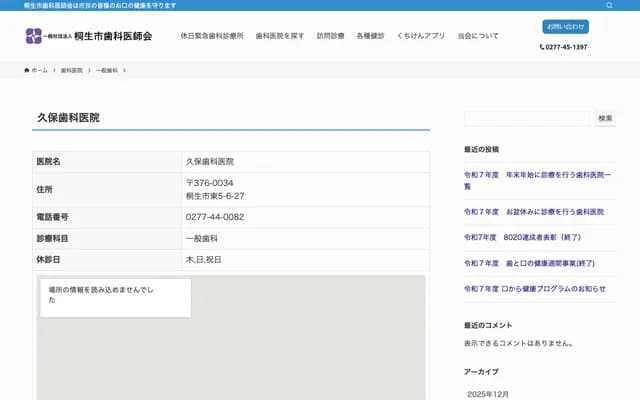Click the magnifier search icon at top right

click(x=609, y=5)
